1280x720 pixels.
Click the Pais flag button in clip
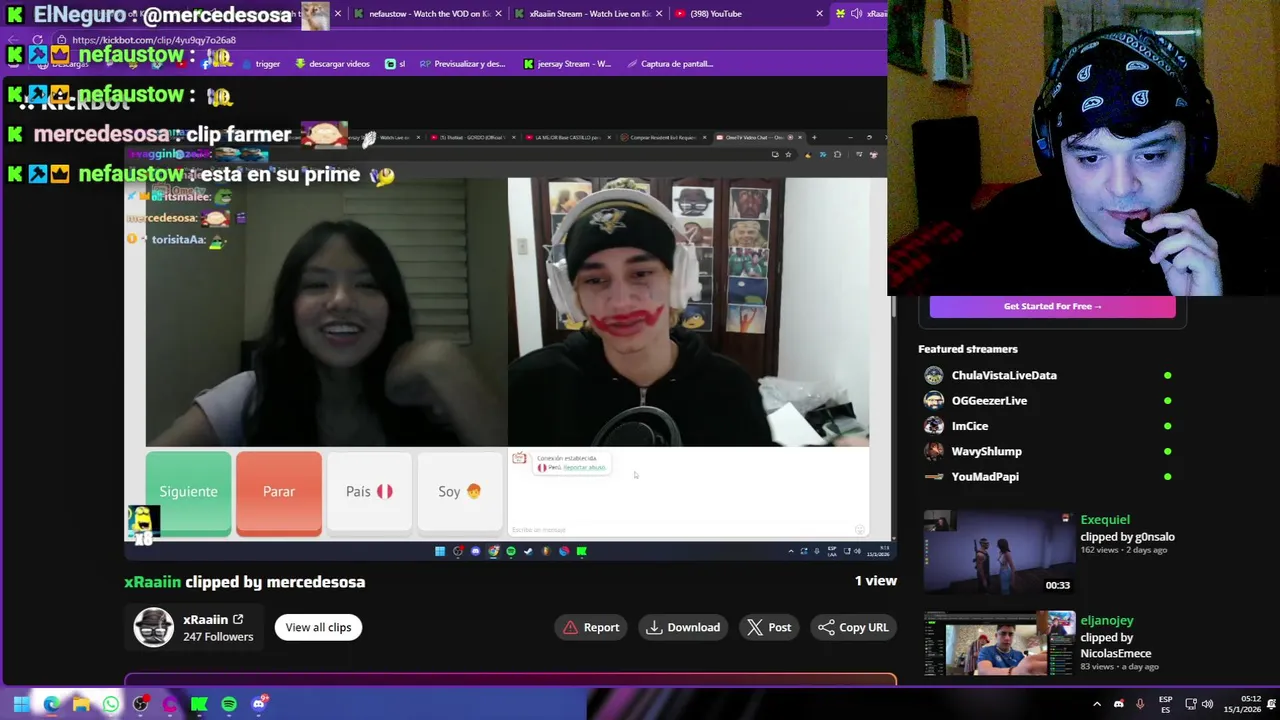pyautogui.click(x=369, y=492)
